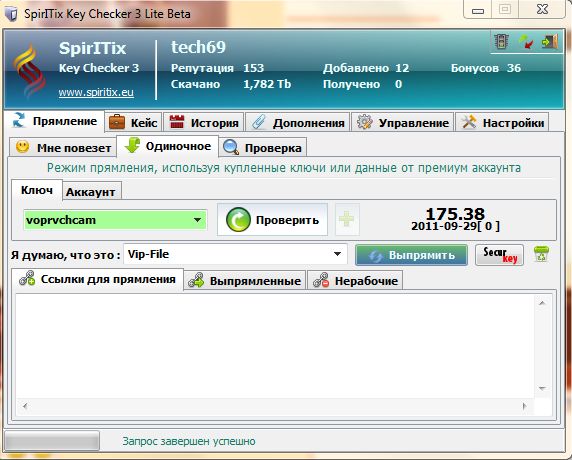This screenshot has width=572, height=460.
Task: Select the Мне повезет sub-tab
Action: point(63,148)
